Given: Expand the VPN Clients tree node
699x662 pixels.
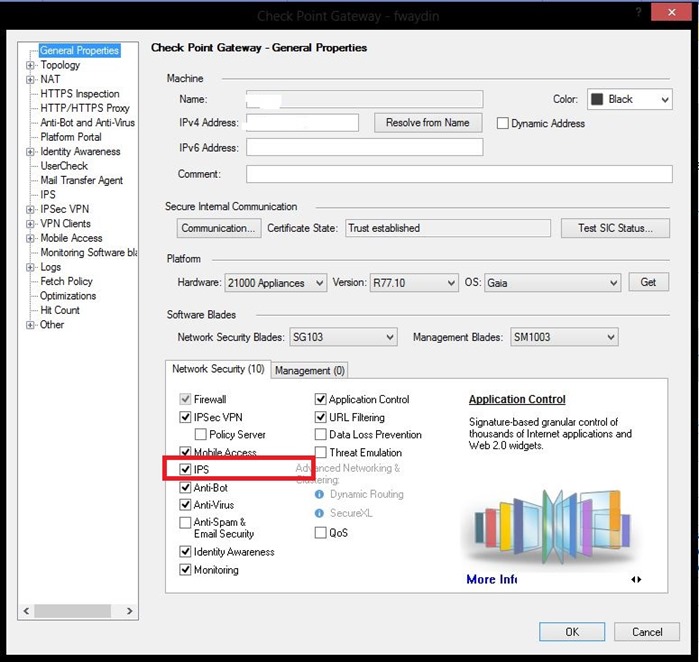Looking at the screenshot, I should click(x=30, y=224).
